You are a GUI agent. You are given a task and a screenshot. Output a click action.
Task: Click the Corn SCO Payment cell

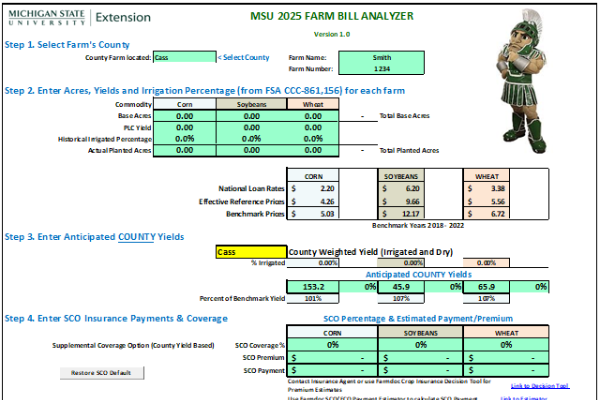(333, 370)
